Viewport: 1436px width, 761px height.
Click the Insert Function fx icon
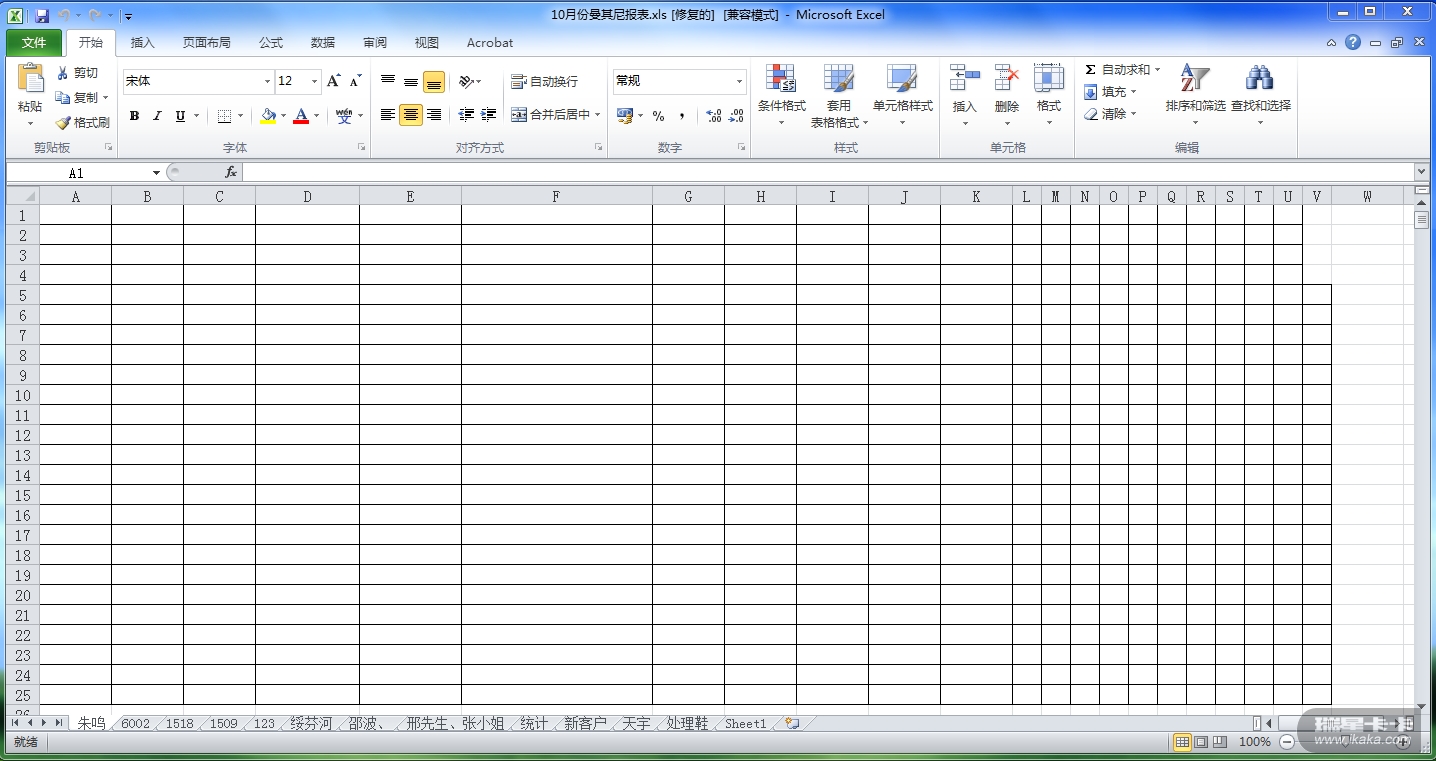pyautogui.click(x=231, y=173)
